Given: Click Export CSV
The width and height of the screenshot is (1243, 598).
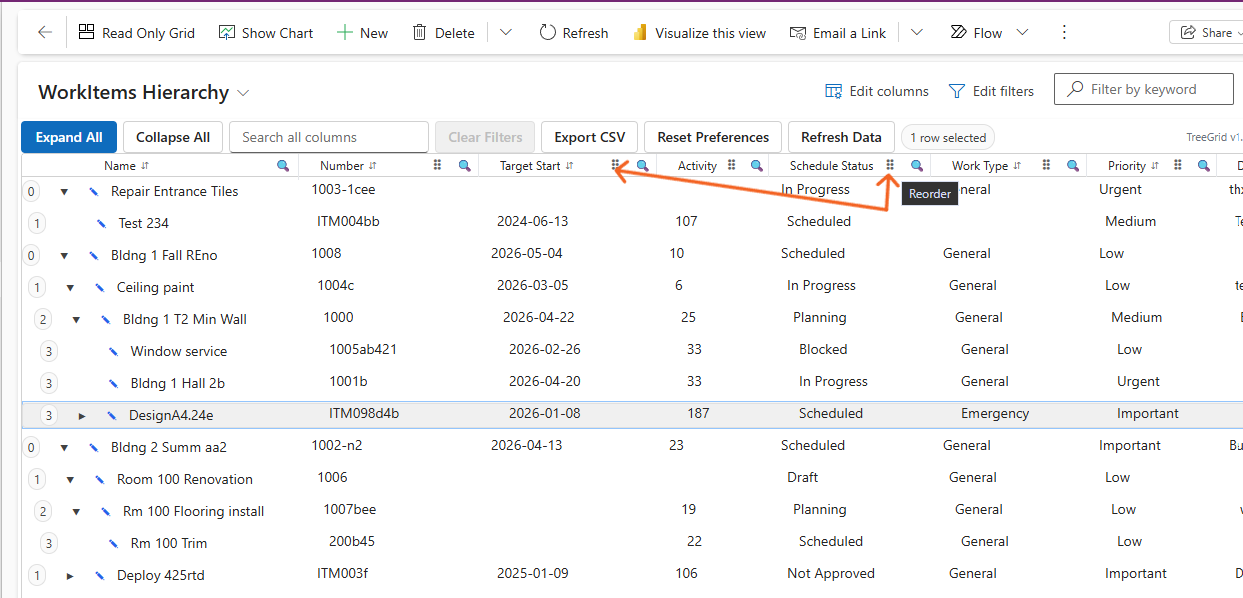Looking at the screenshot, I should pyautogui.click(x=590, y=137).
